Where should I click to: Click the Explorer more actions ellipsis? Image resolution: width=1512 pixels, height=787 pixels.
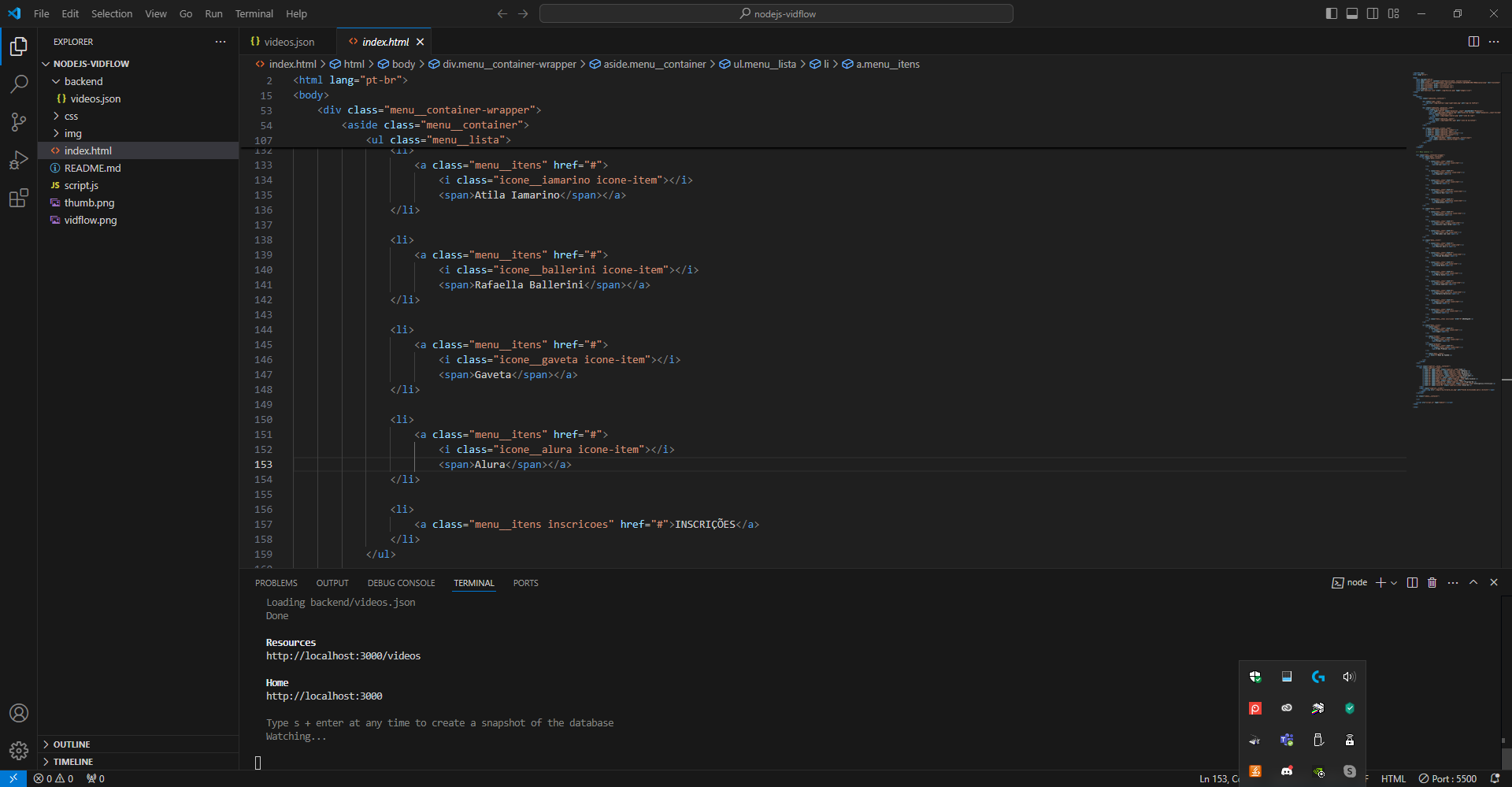click(x=220, y=42)
